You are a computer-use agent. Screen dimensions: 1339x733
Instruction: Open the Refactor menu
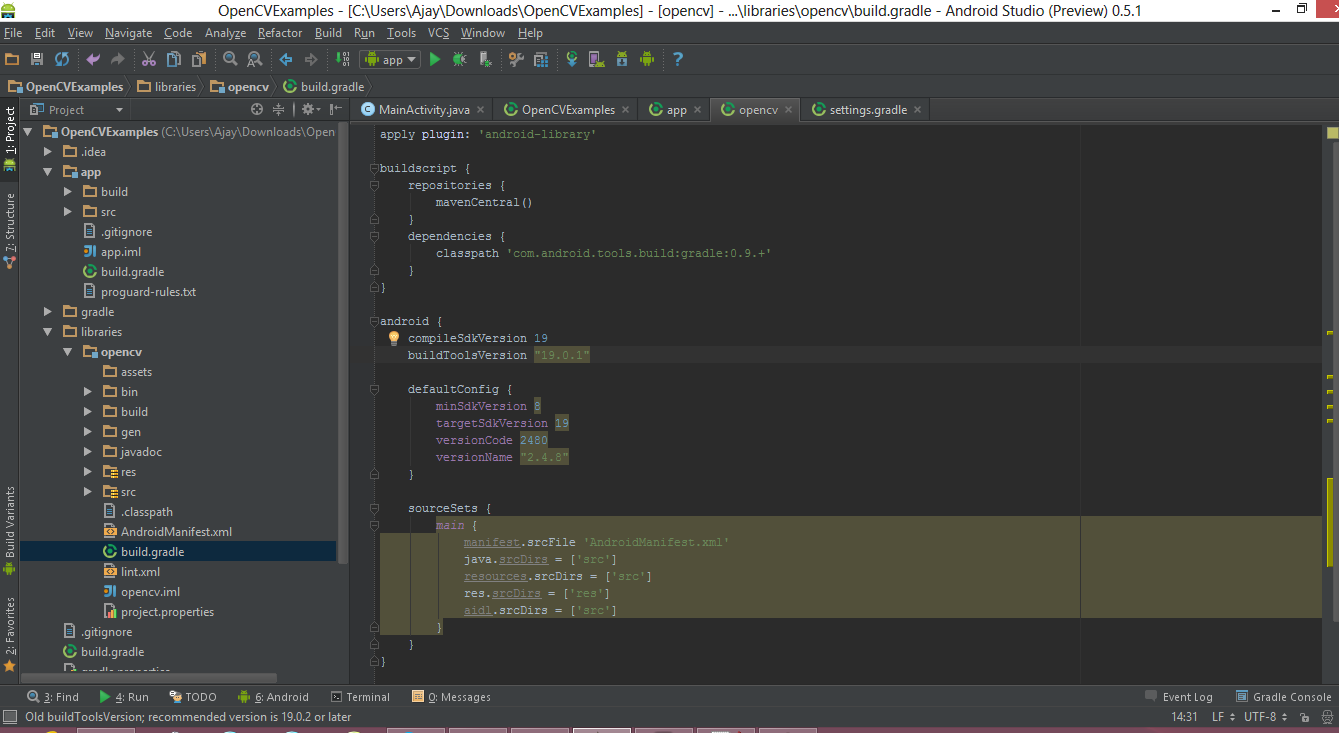[x=280, y=33]
